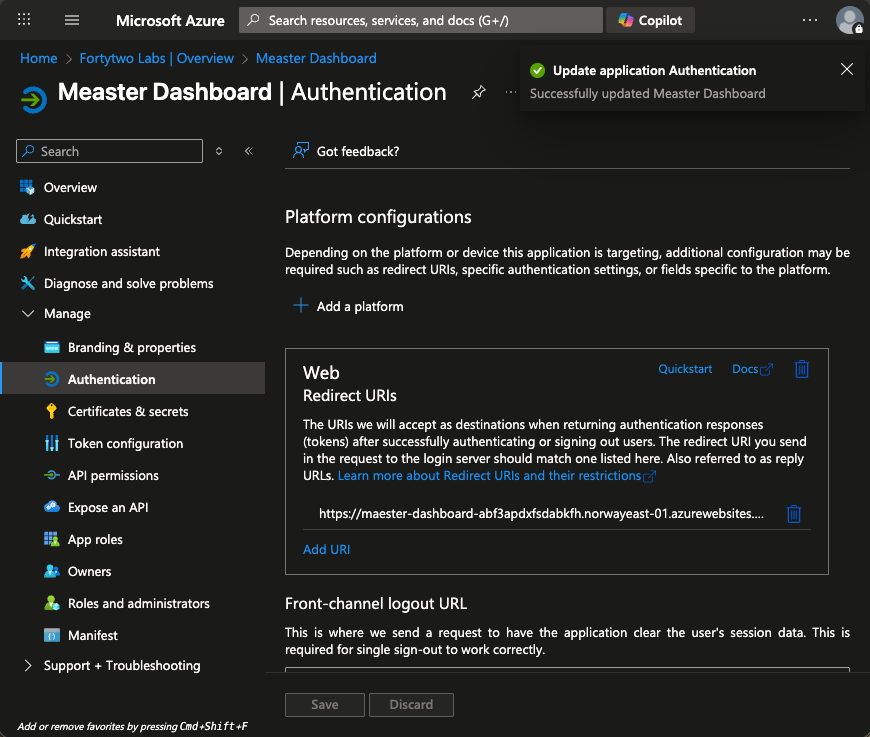Open Copilot from the top bar
The height and width of the screenshot is (737, 870).
650,20
